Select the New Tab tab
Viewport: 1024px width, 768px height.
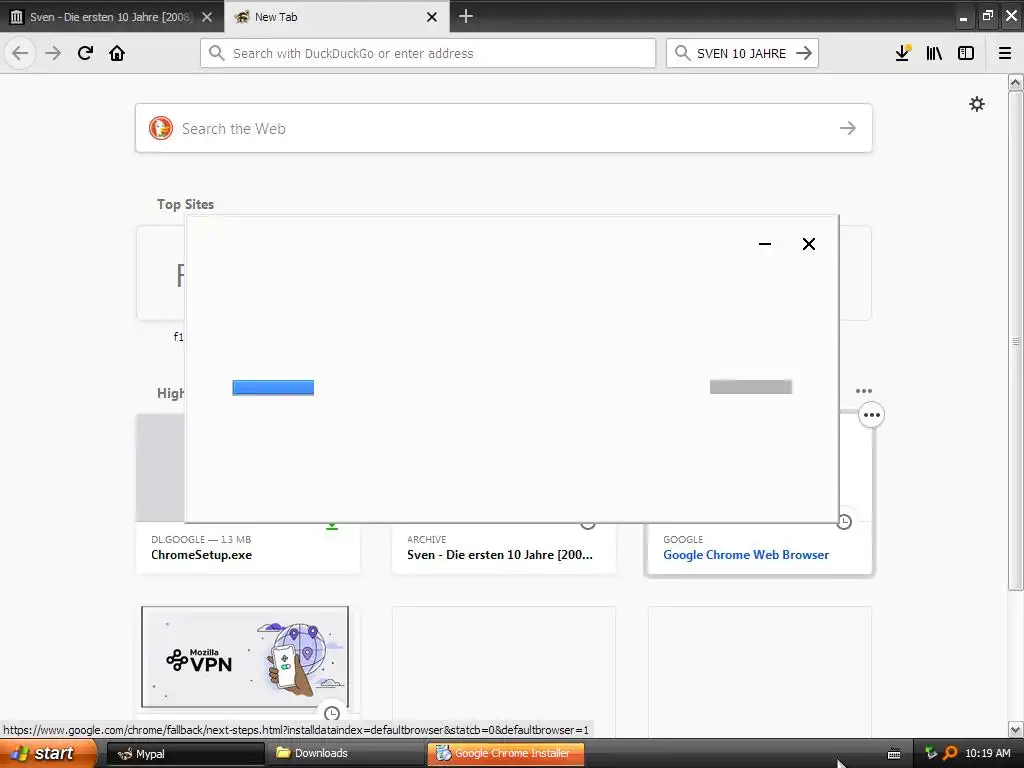tap(337, 16)
